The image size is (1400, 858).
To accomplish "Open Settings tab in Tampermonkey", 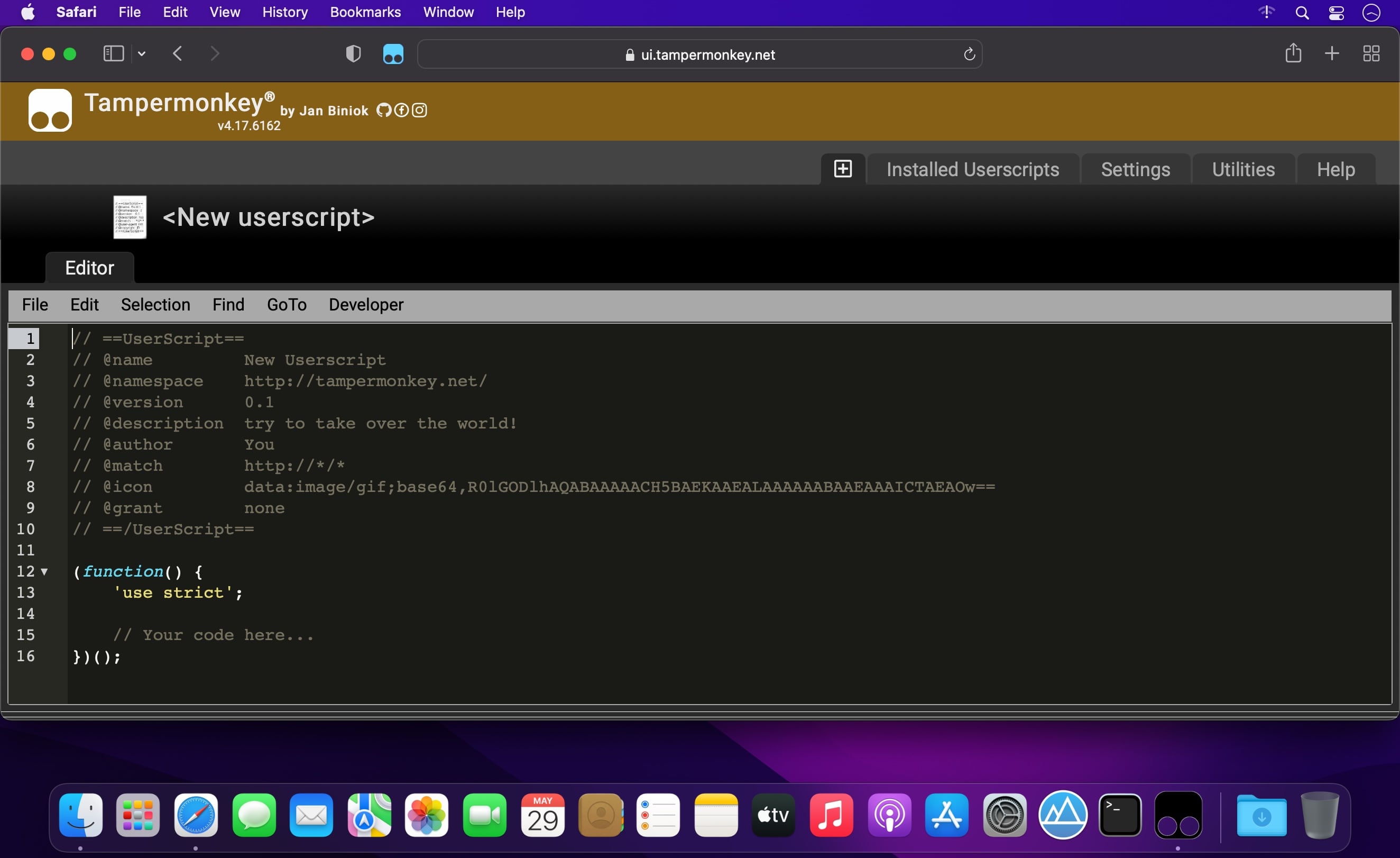I will coord(1135,169).
